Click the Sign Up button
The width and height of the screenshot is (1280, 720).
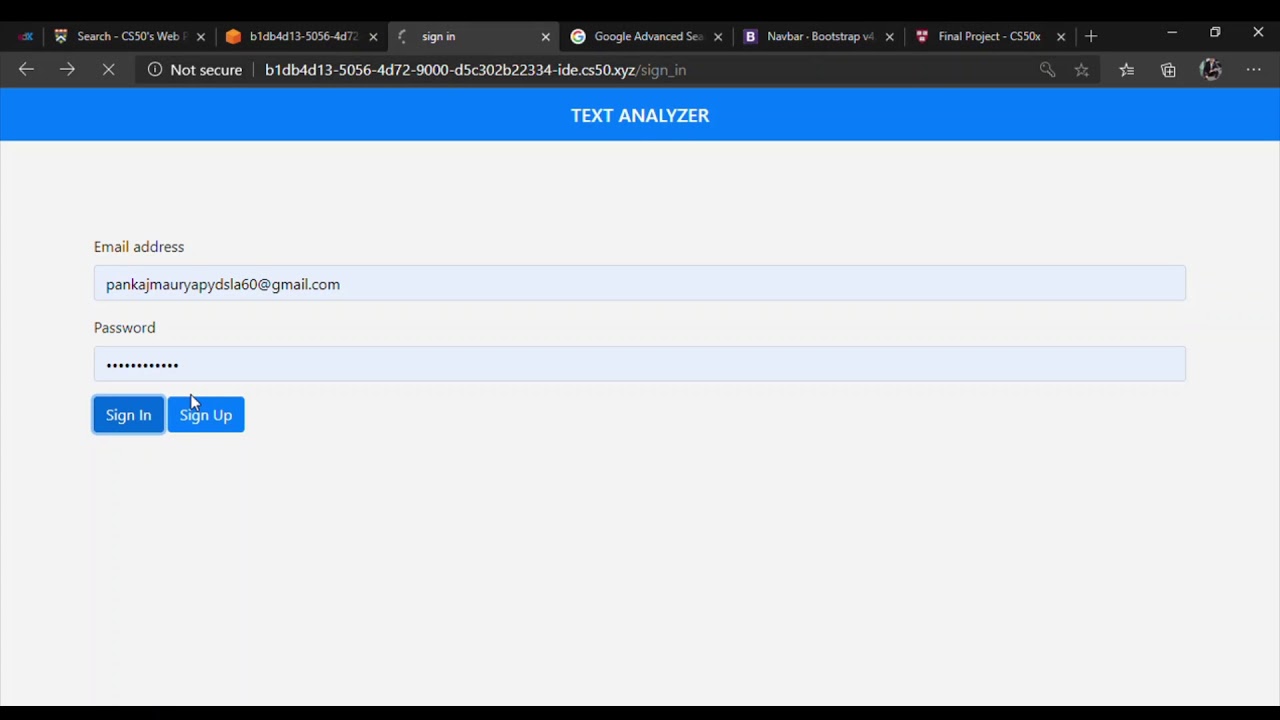click(206, 415)
